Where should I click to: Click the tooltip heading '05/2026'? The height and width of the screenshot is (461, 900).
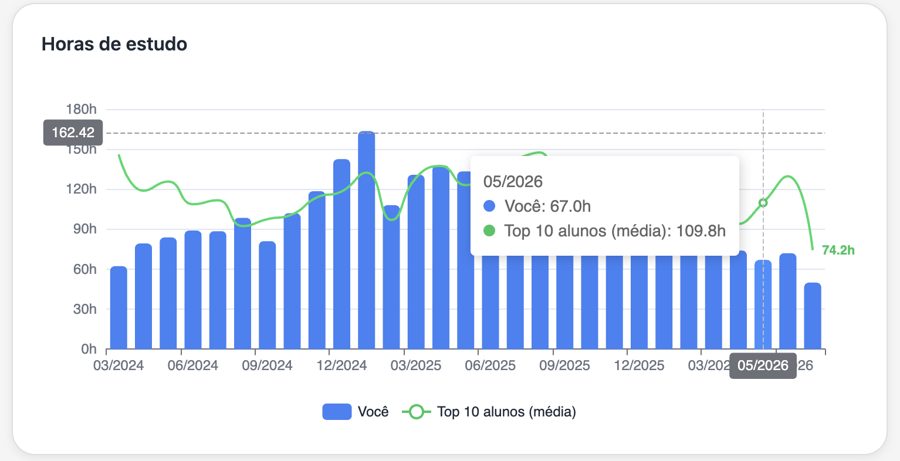513,182
